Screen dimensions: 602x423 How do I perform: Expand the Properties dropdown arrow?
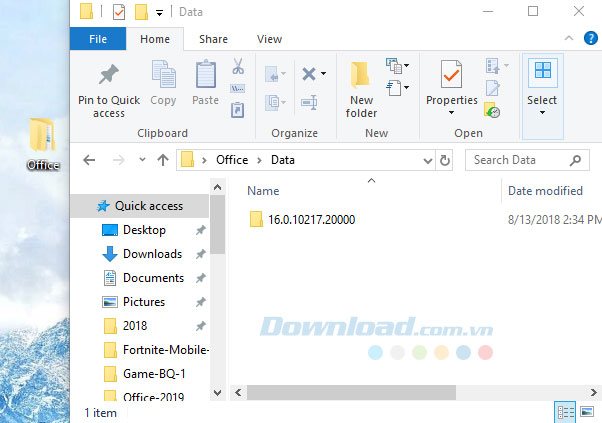tap(452, 113)
